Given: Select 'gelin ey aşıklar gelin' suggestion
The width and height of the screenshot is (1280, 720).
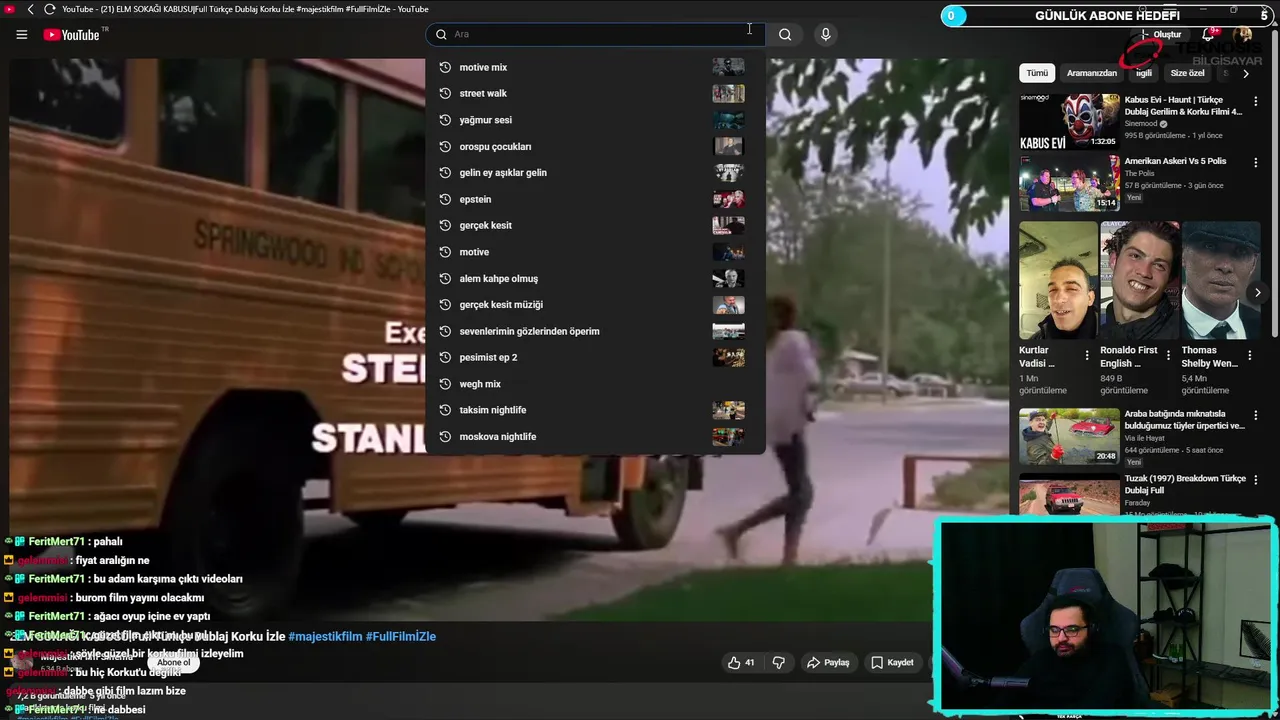Looking at the screenshot, I should click(x=595, y=172).
